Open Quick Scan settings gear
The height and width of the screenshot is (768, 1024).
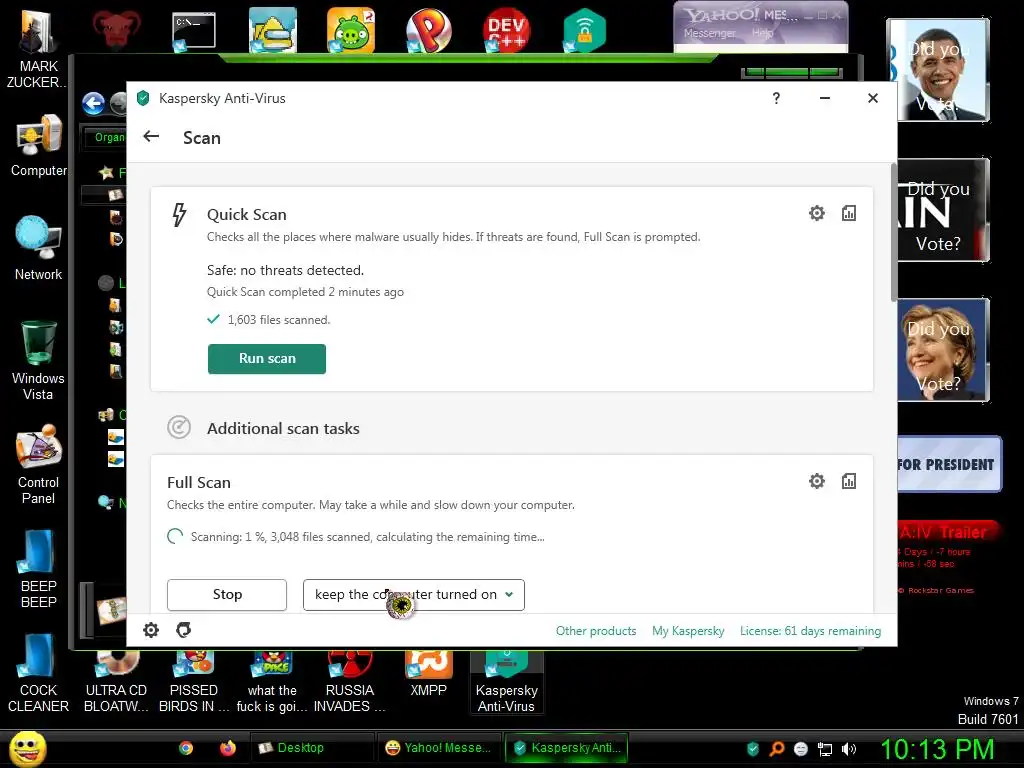[816, 213]
